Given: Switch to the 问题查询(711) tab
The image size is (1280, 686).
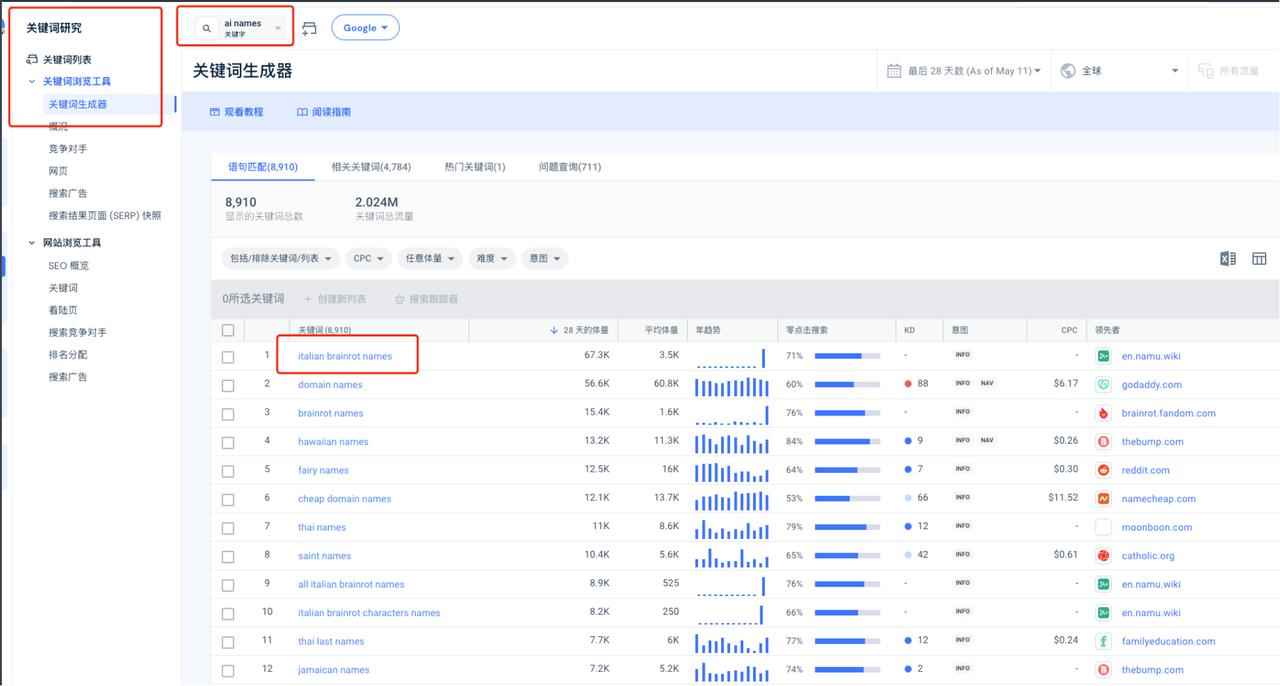Looking at the screenshot, I should tap(570, 167).
